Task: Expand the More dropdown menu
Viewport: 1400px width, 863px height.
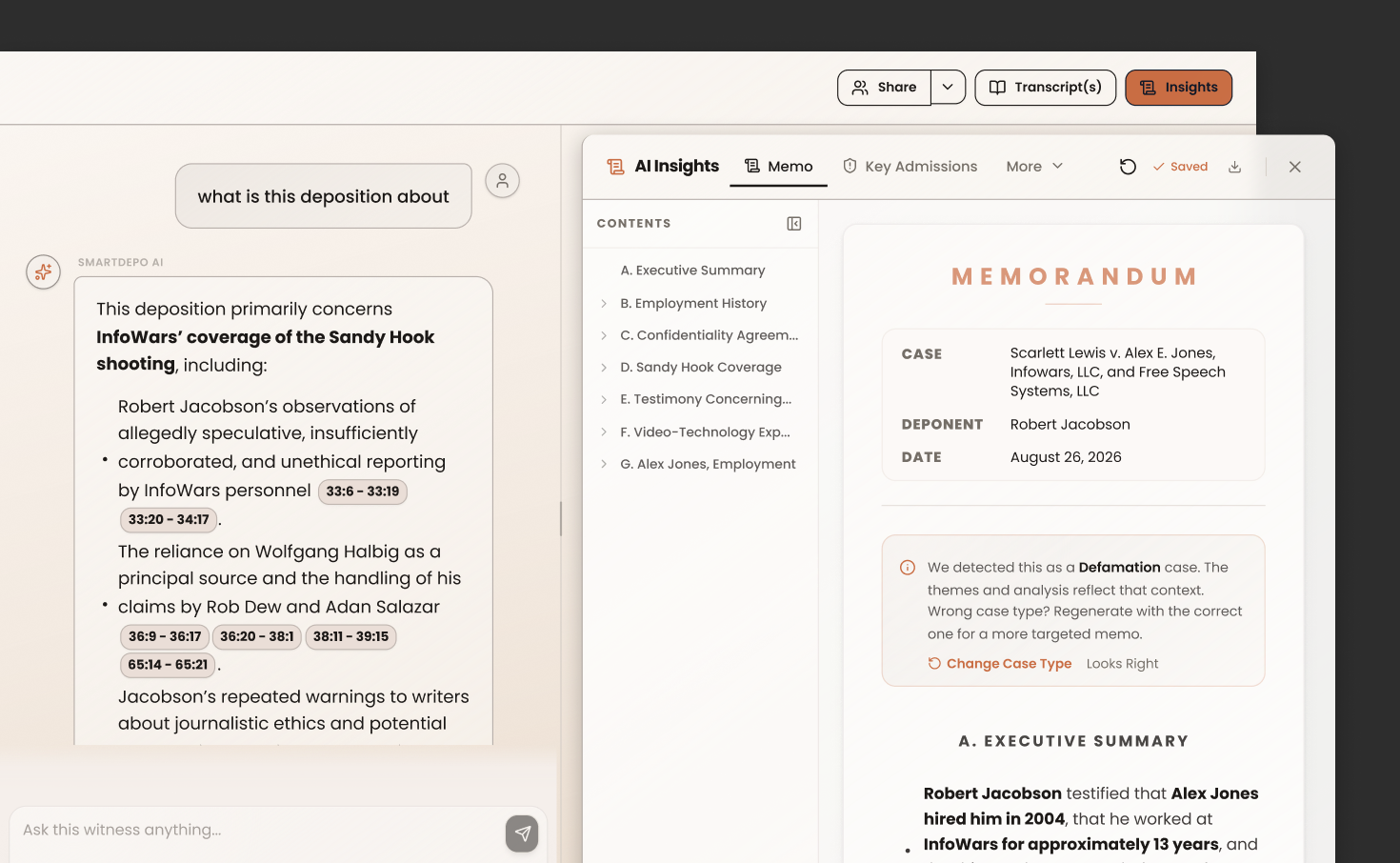Action: tap(1034, 166)
